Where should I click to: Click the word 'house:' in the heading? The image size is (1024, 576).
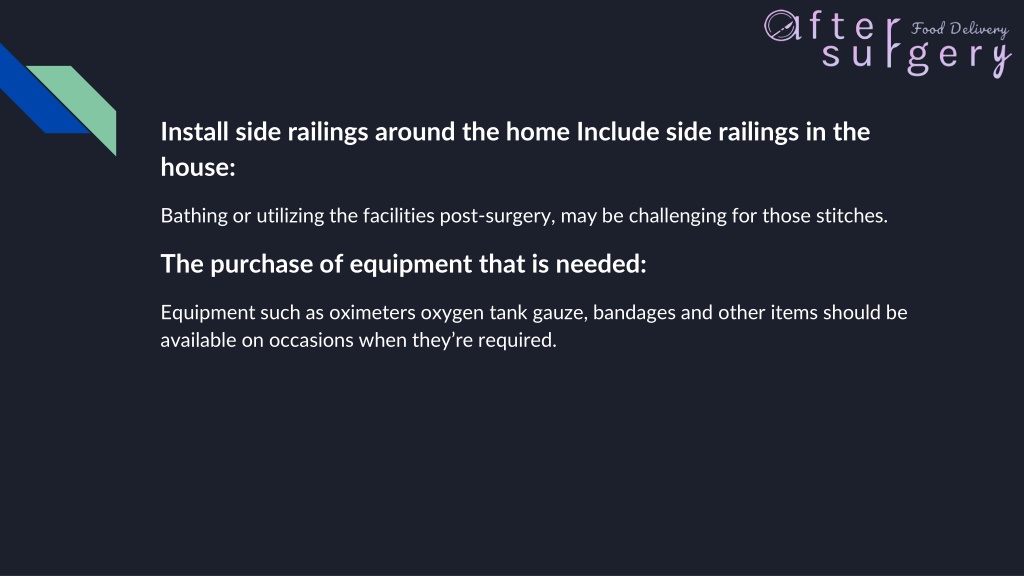pyautogui.click(x=198, y=167)
